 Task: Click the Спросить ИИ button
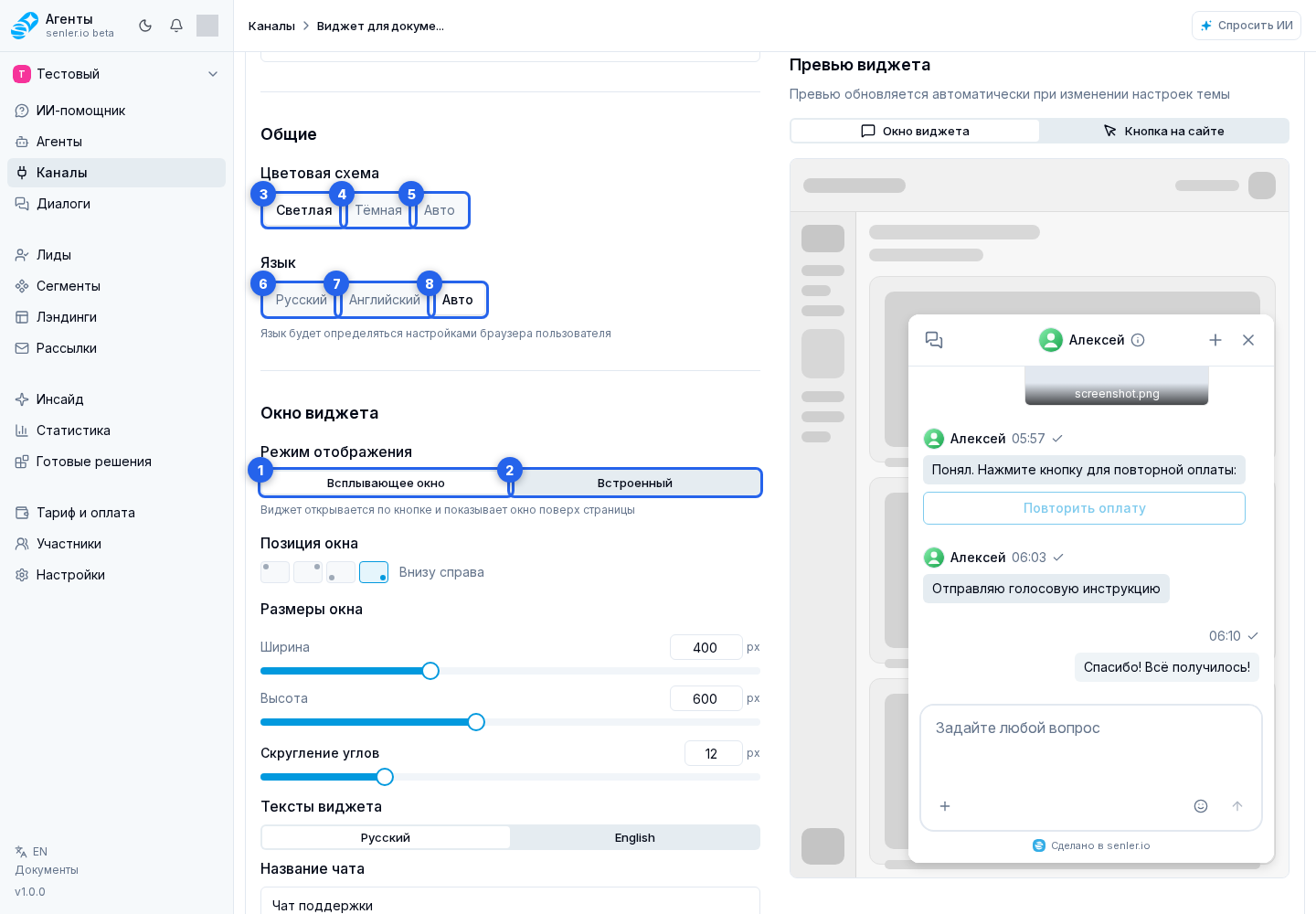[x=1247, y=26]
